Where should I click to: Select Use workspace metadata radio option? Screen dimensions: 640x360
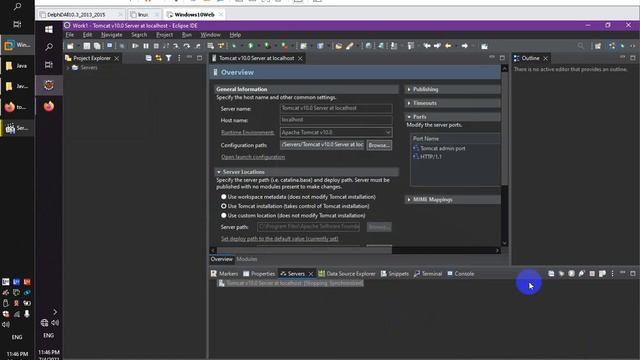(x=224, y=197)
